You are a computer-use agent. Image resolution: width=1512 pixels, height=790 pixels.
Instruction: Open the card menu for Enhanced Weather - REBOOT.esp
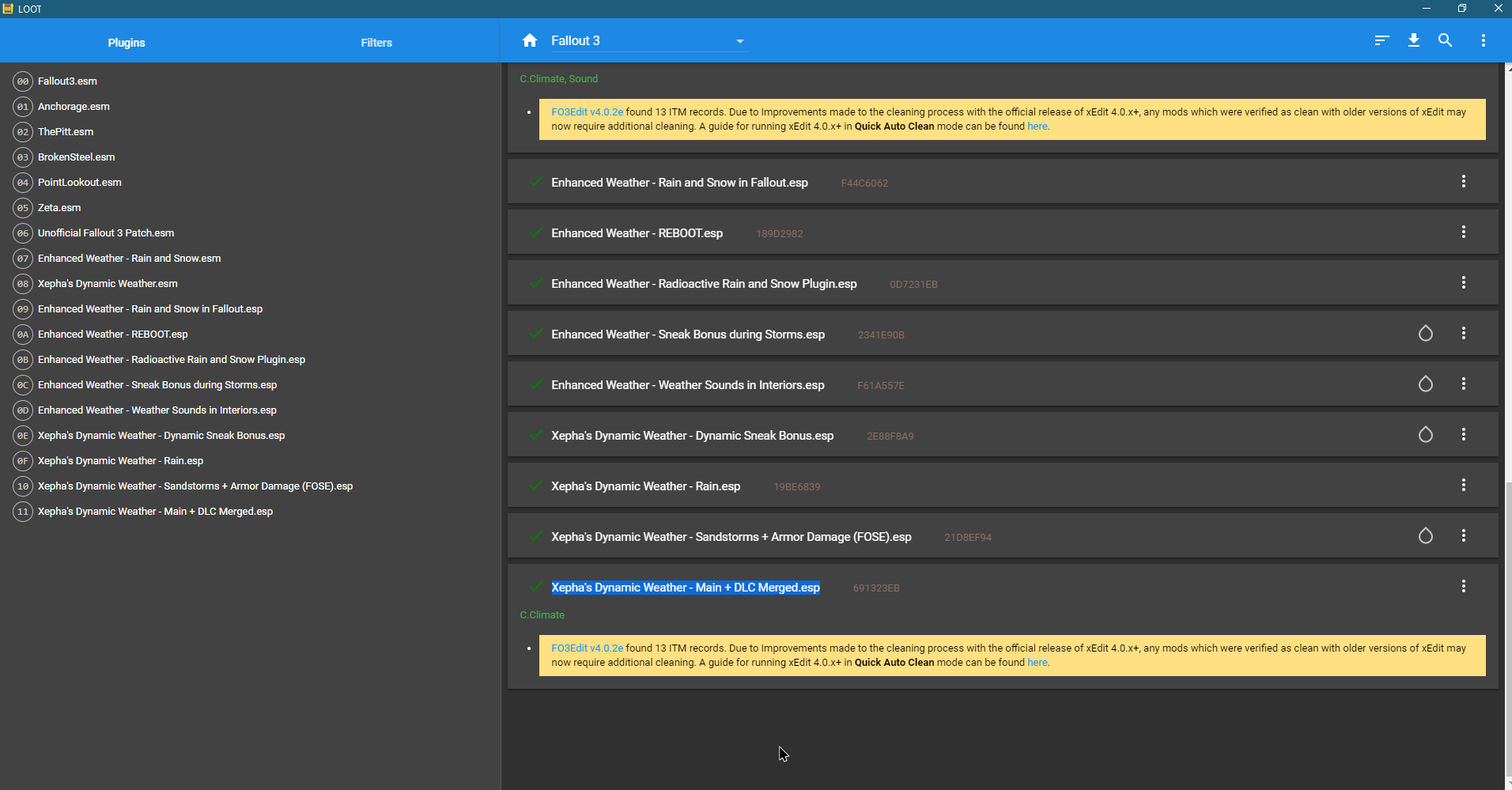(x=1464, y=232)
